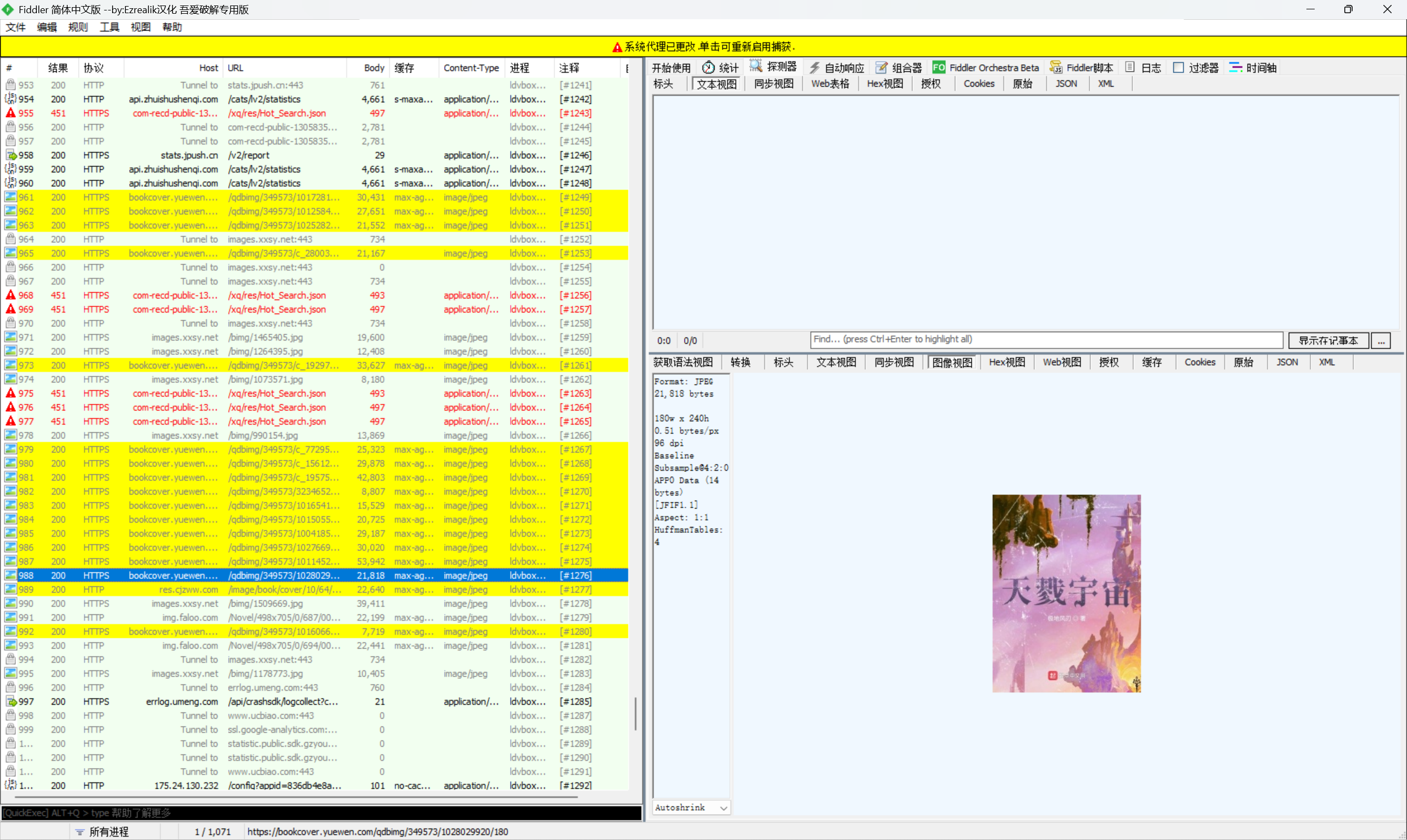Image resolution: width=1407 pixels, height=840 pixels.
Task: Click lock icon of session 998
Action: pyautogui.click(x=11, y=715)
